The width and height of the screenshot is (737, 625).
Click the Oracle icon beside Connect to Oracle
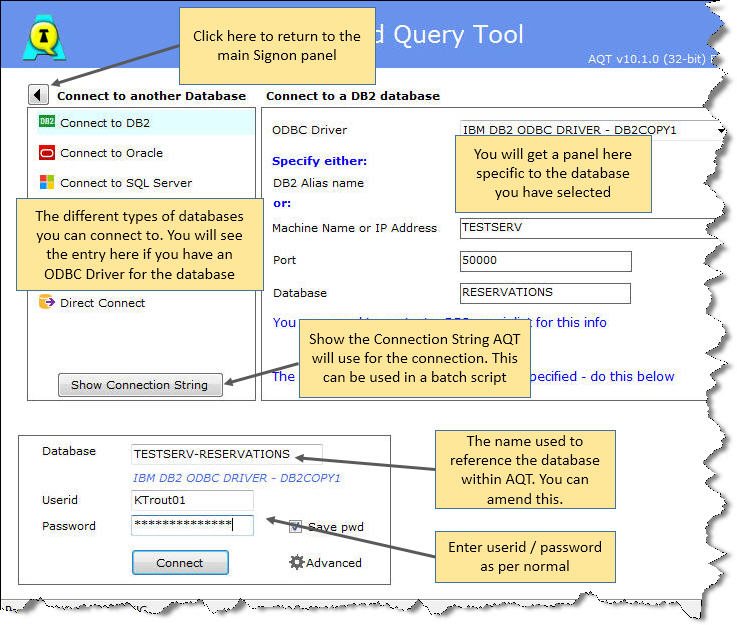point(47,152)
